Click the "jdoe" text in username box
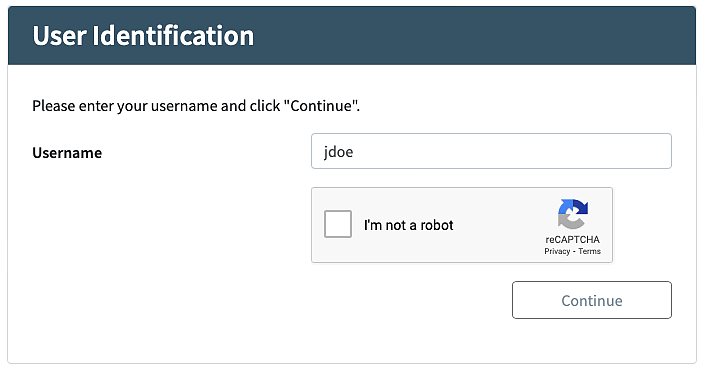 pyautogui.click(x=339, y=152)
